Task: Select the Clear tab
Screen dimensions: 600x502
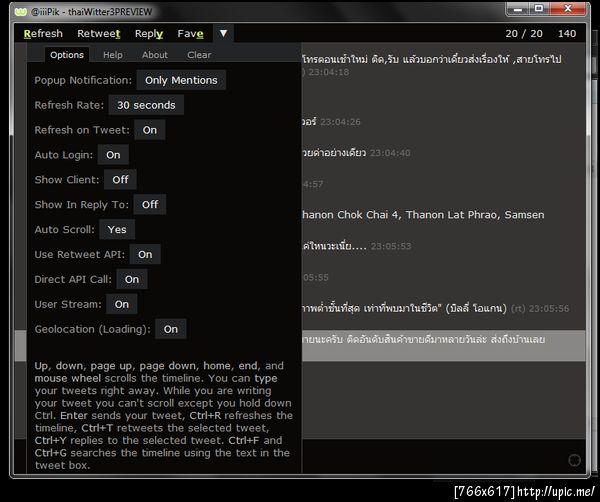Action: [x=199, y=55]
